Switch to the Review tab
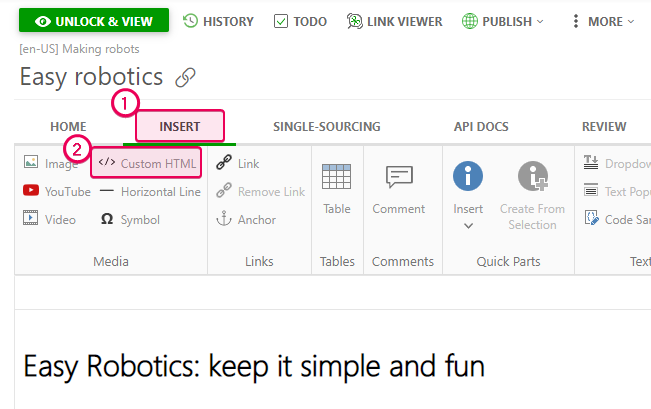 604,126
